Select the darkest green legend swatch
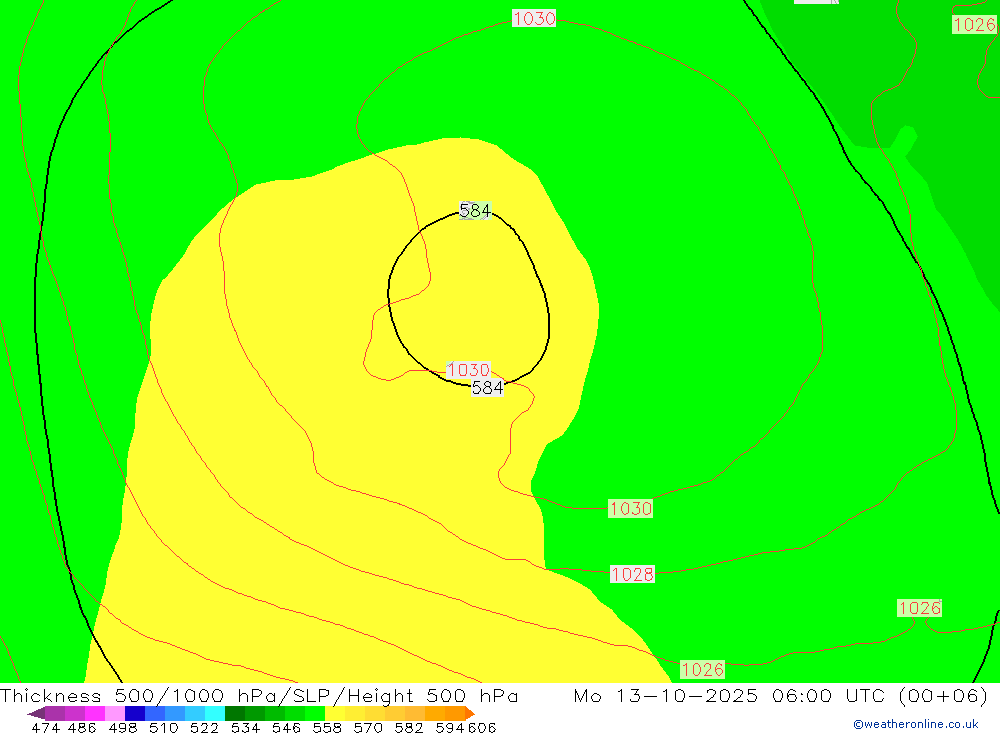Screen dimensions: 1000x733 click(235, 713)
